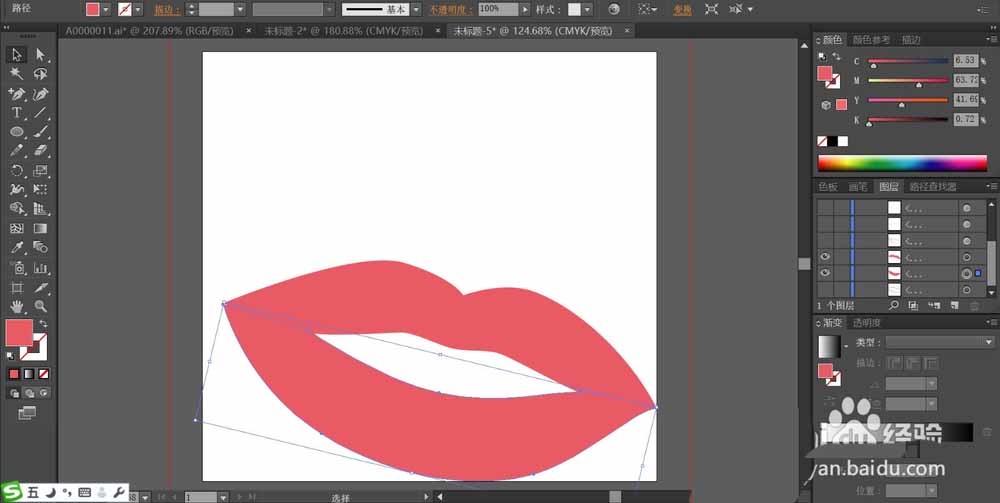
Task: Select the Magic Wand tool
Action: [x=17, y=73]
